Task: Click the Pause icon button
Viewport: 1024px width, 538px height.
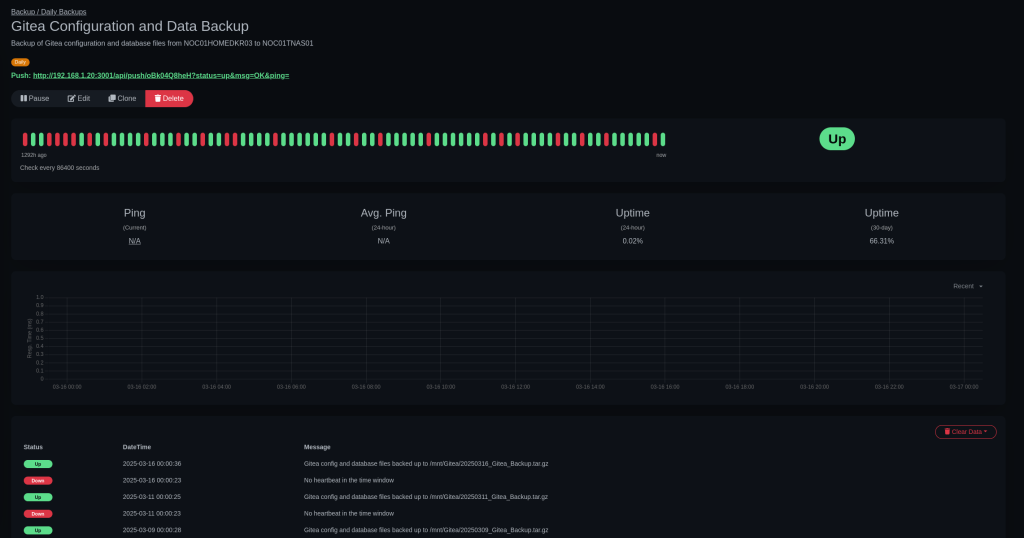Action: [24, 98]
